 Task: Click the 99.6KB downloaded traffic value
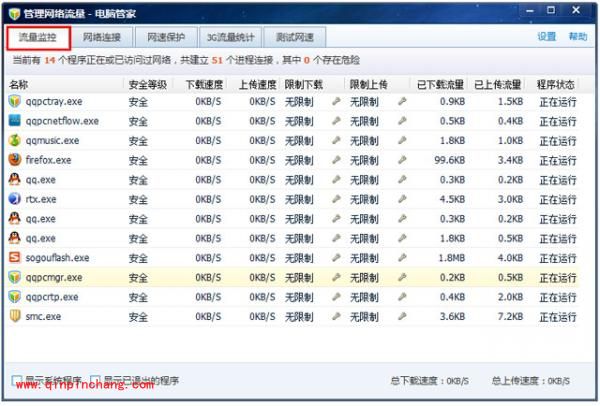[450, 160]
